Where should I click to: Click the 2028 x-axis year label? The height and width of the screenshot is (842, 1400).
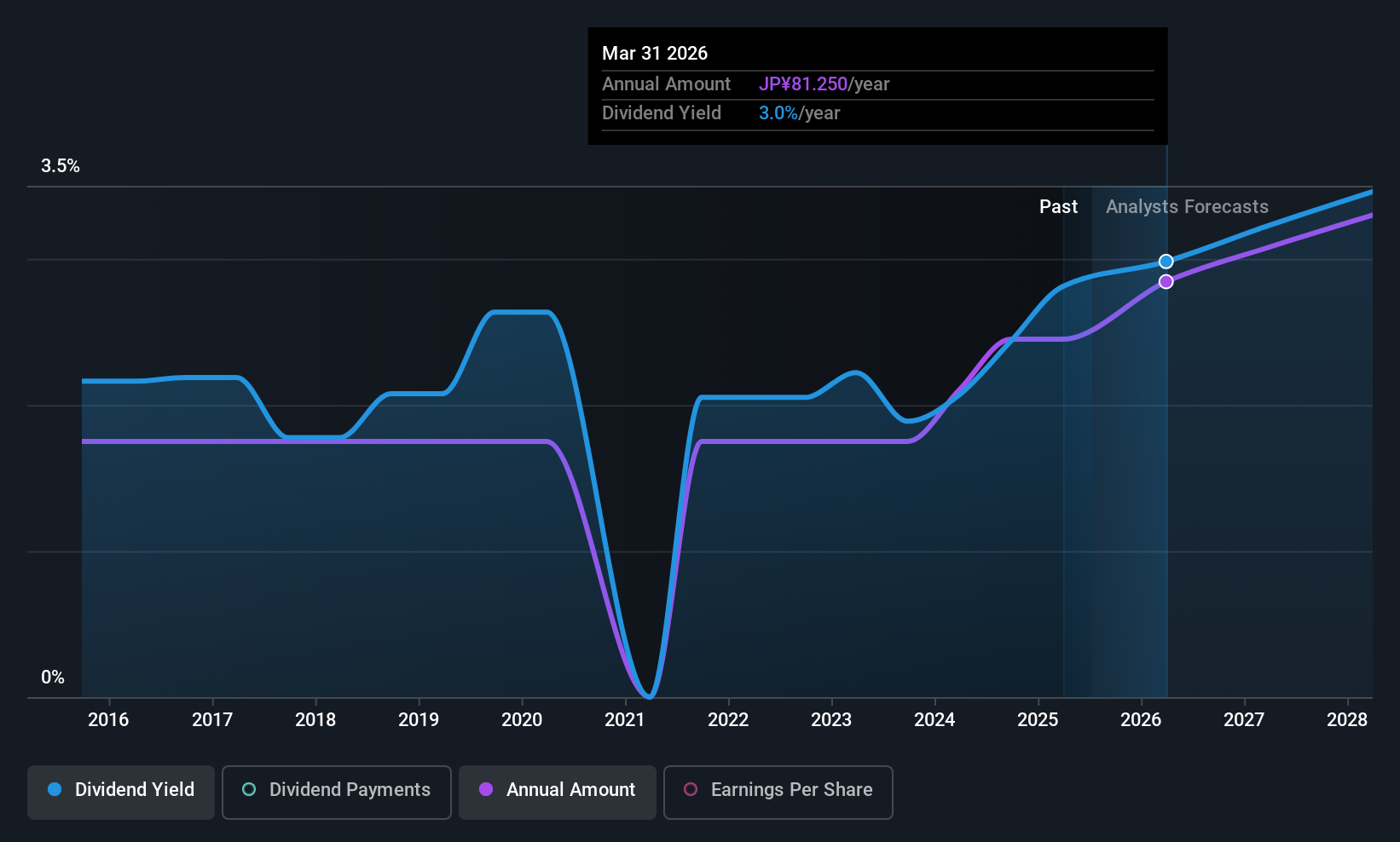[x=1347, y=720]
